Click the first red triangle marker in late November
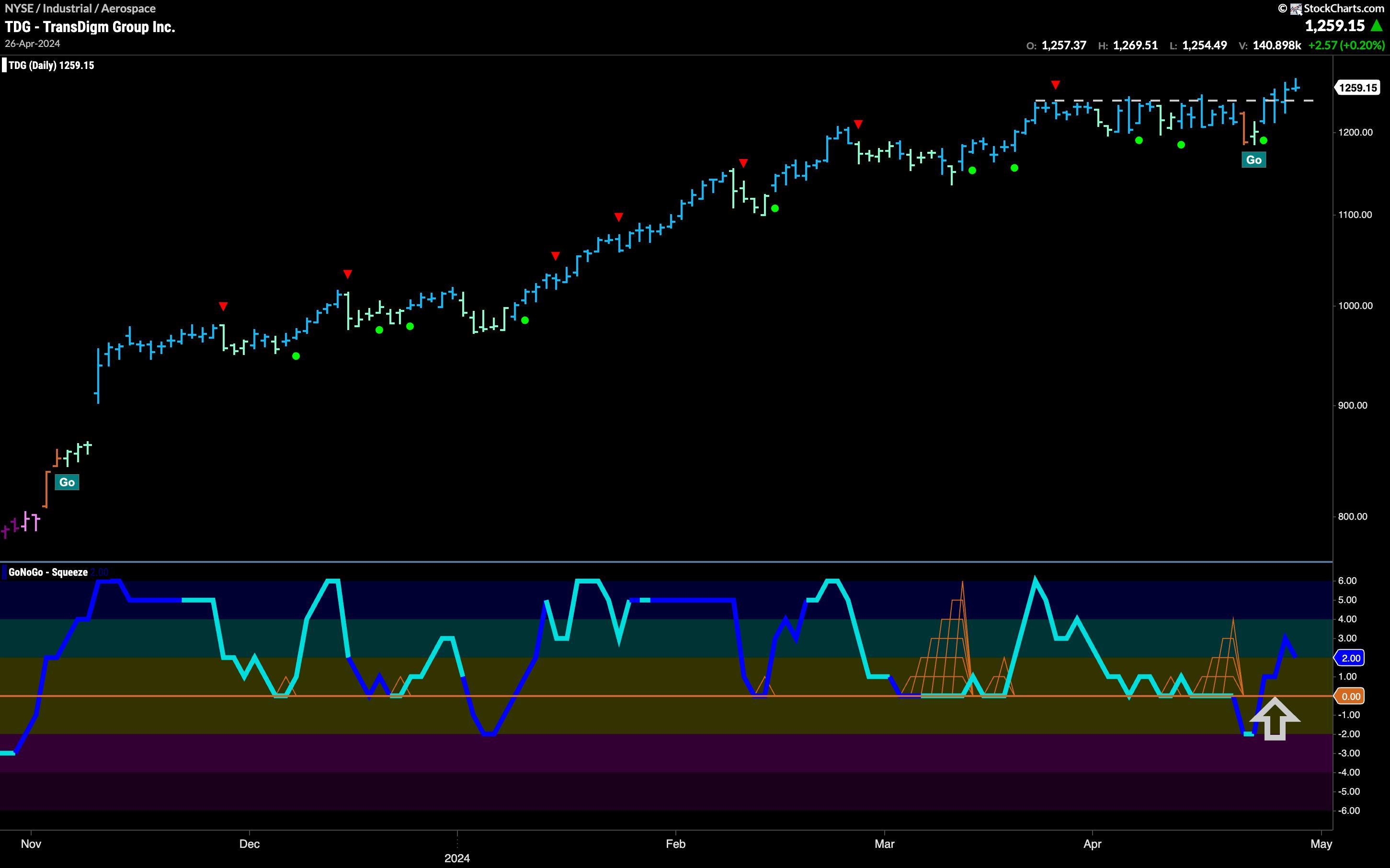The width and height of the screenshot is (1390, 868). [223, 306]
